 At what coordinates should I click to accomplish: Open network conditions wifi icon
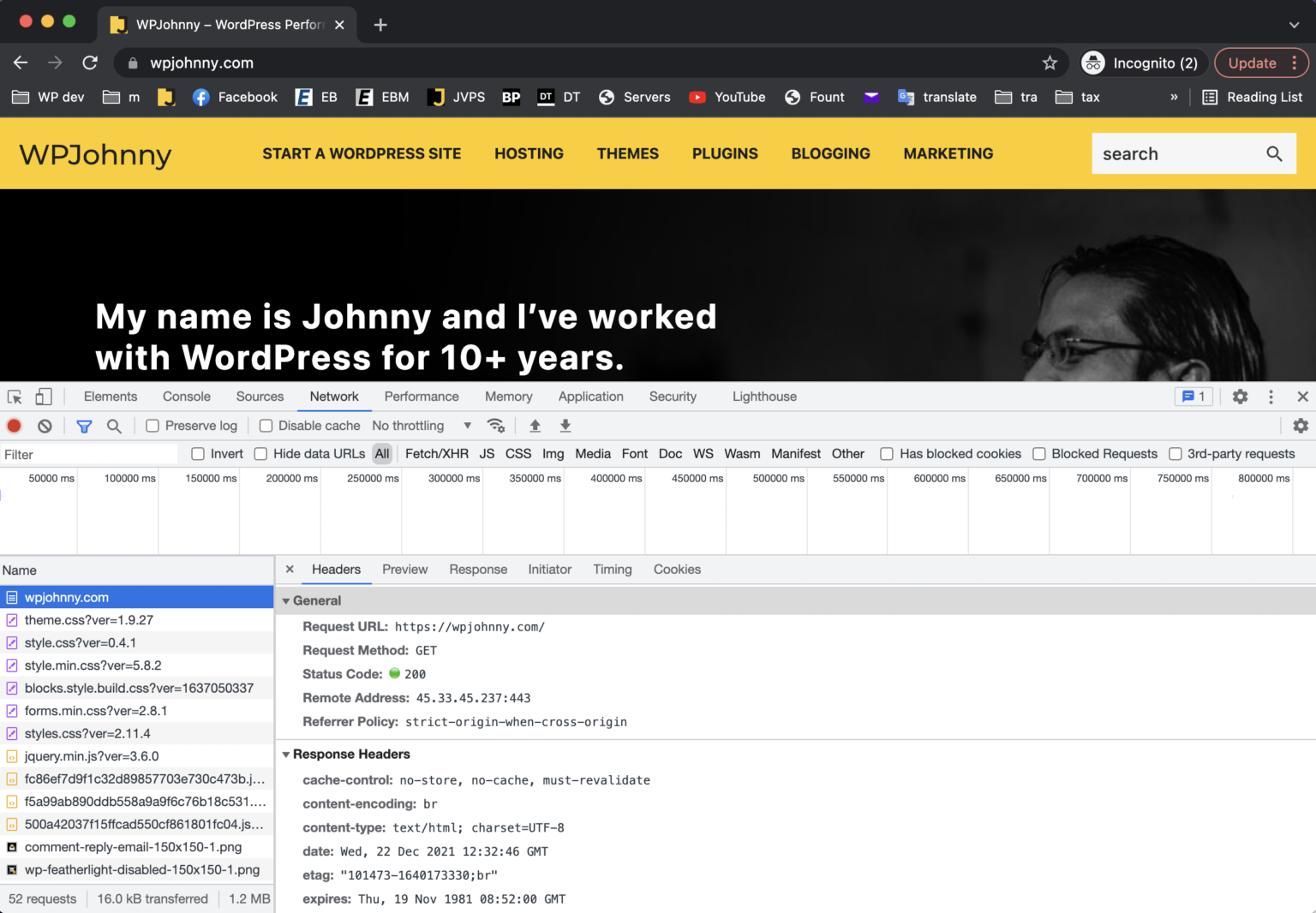495,426
